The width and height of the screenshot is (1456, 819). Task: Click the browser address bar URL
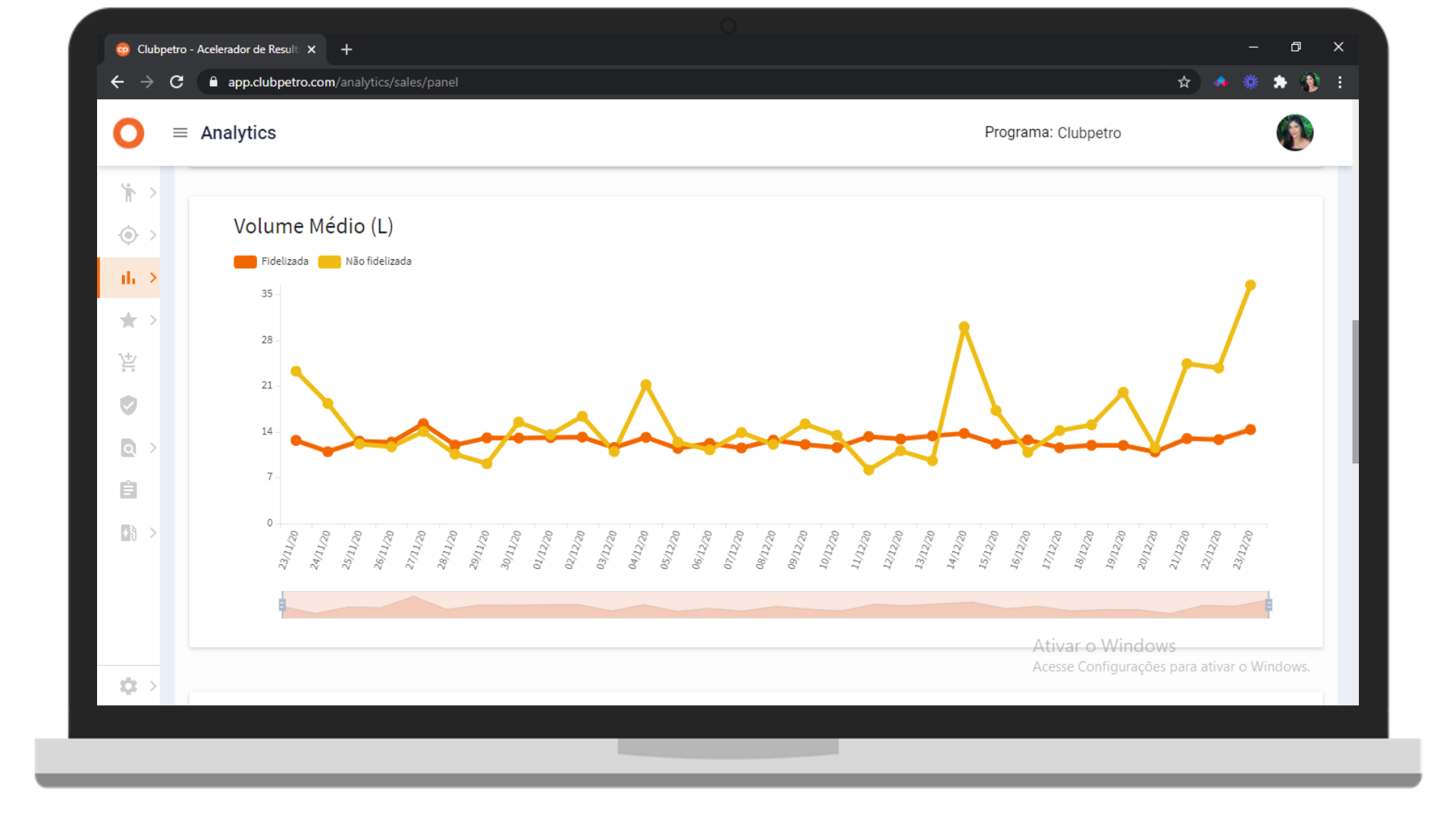tap(343, 82)
